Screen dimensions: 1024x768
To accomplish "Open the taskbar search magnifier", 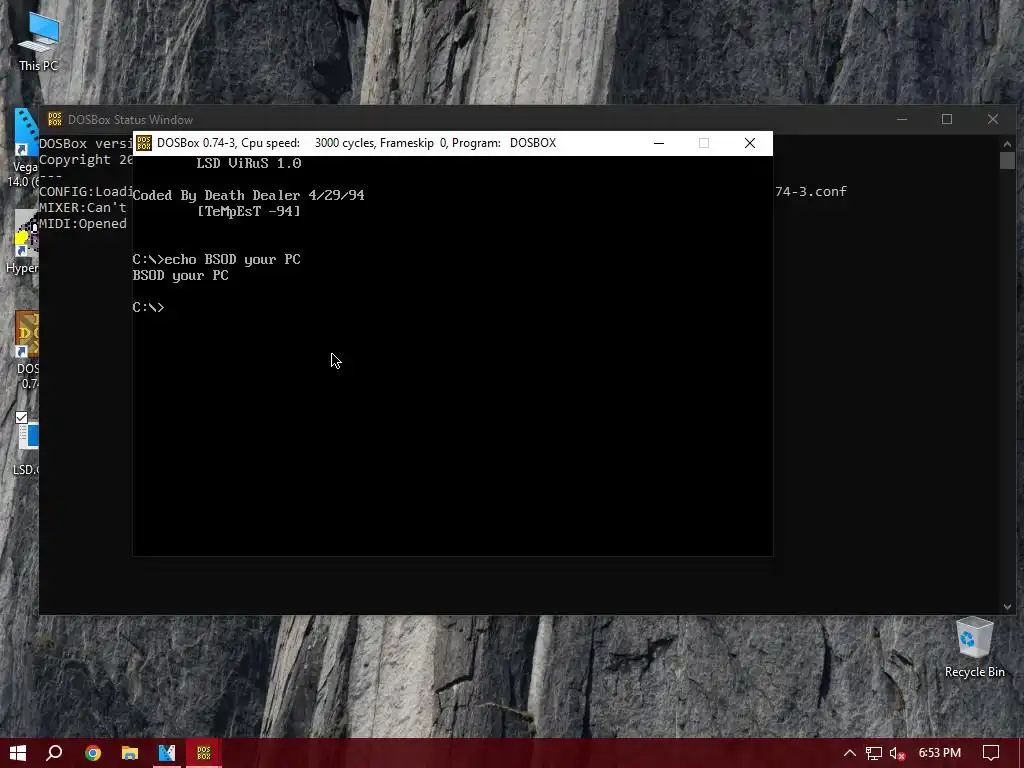I will point(54,753).
